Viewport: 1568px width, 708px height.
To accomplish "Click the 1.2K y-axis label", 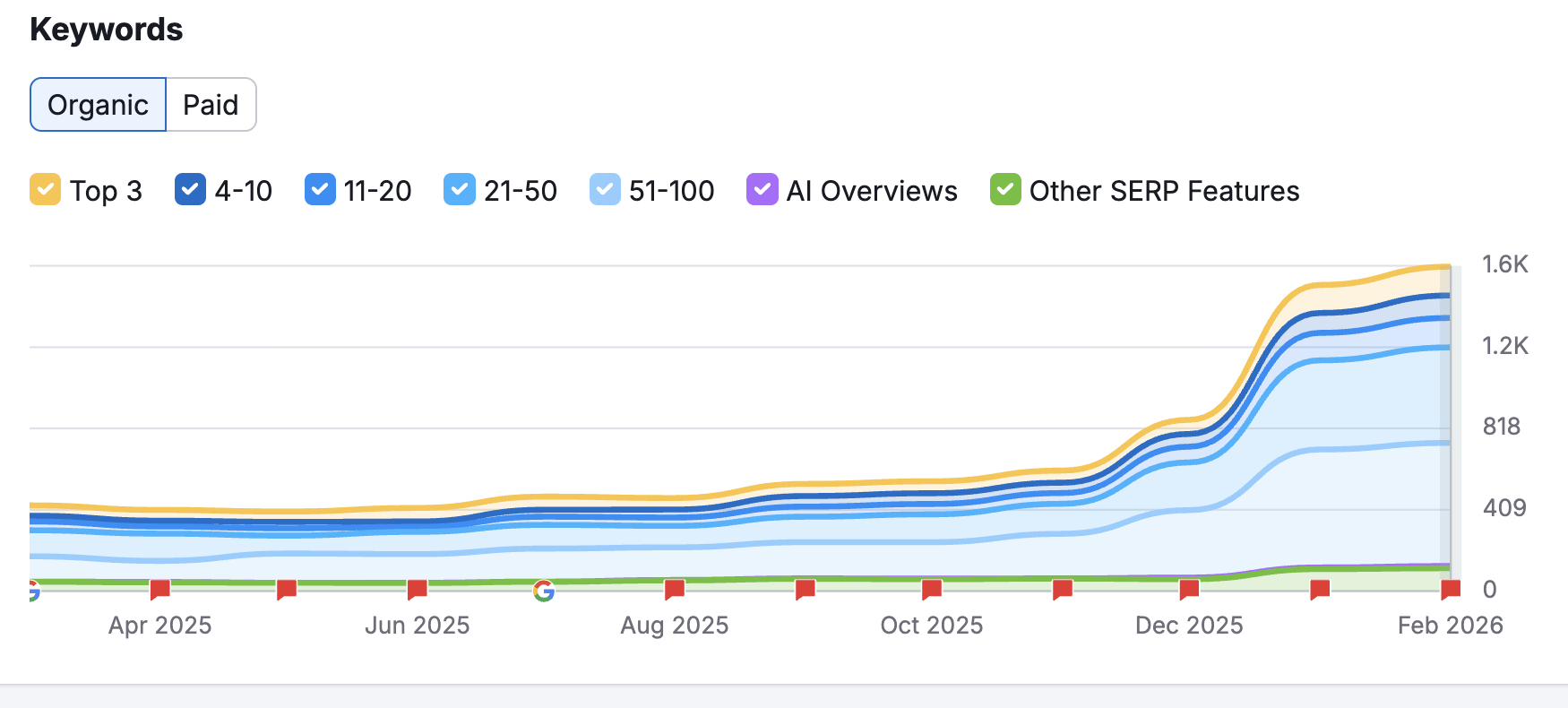I will click(1505, 346).
